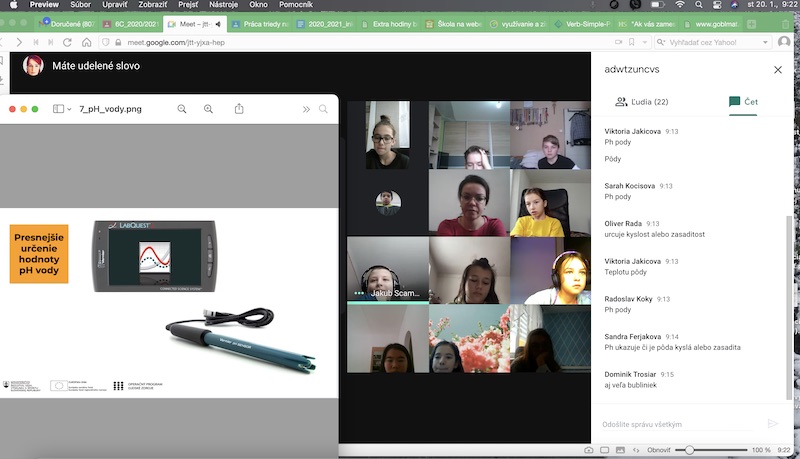
Task: Open the www.goblmat tab
Action: coord(711,24)
